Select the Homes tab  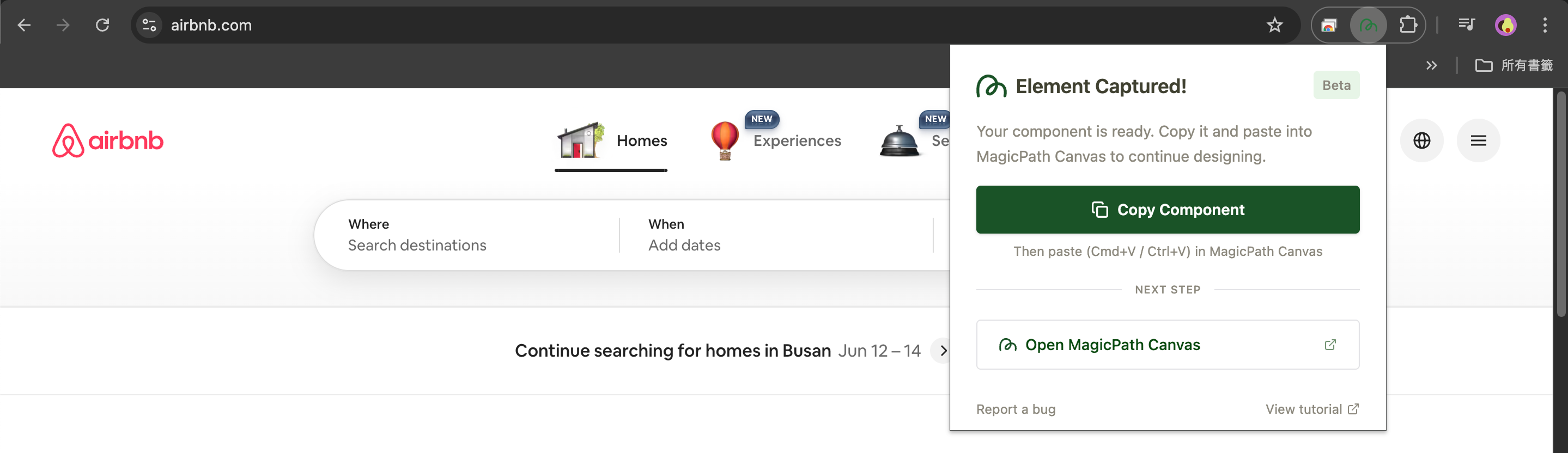[612, 140]
